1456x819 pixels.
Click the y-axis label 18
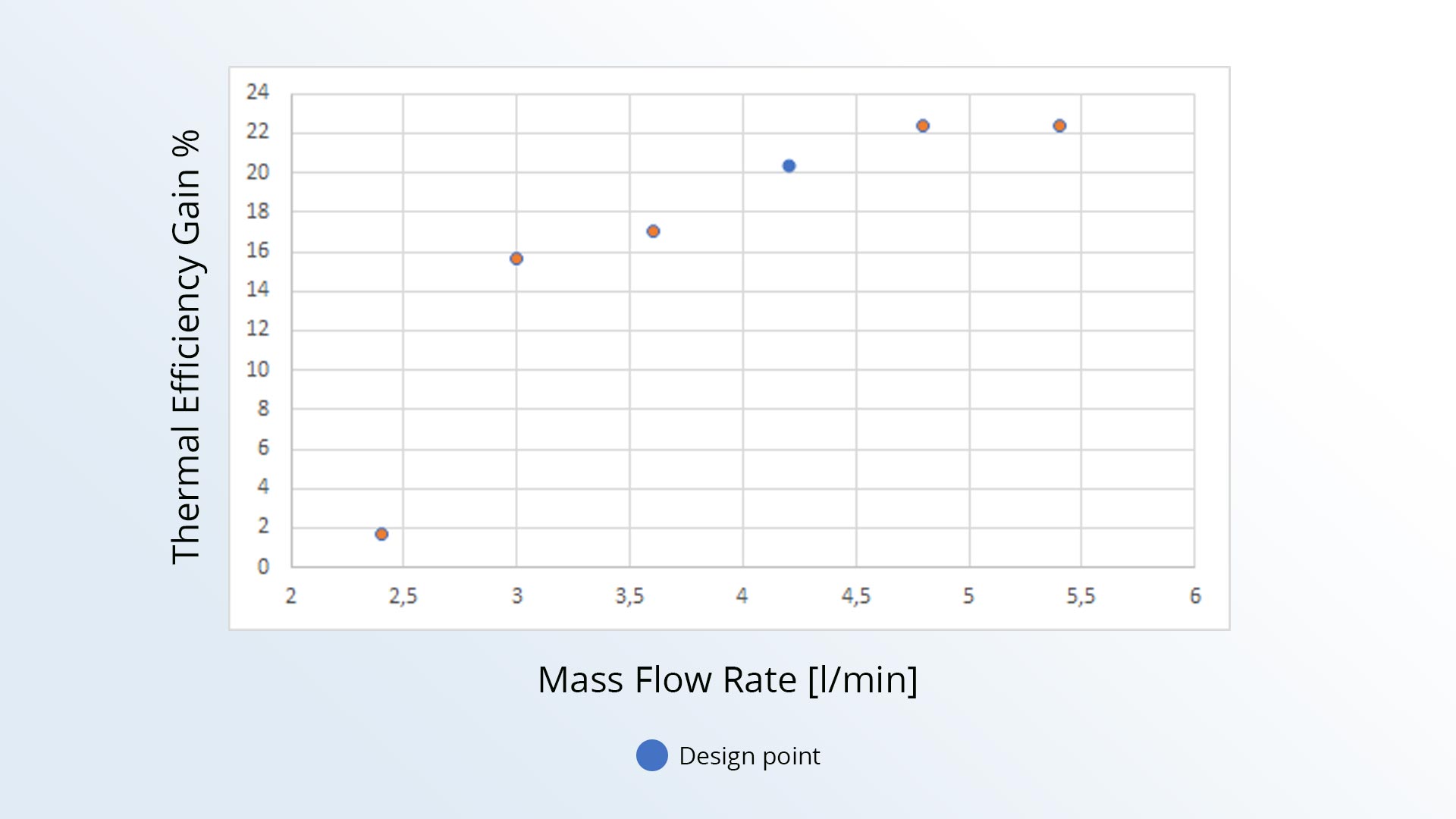pos(258,211)
